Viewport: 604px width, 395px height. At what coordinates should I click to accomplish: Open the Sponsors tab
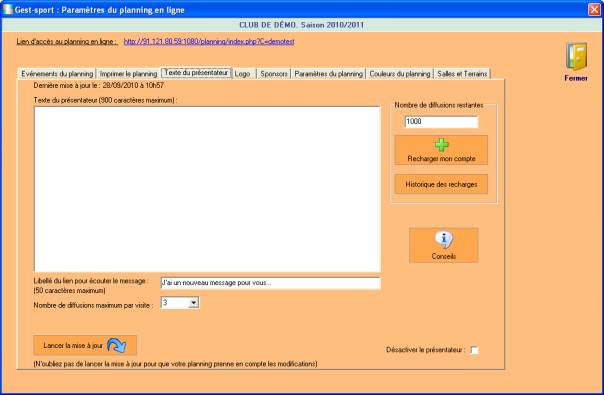(273, 74)
